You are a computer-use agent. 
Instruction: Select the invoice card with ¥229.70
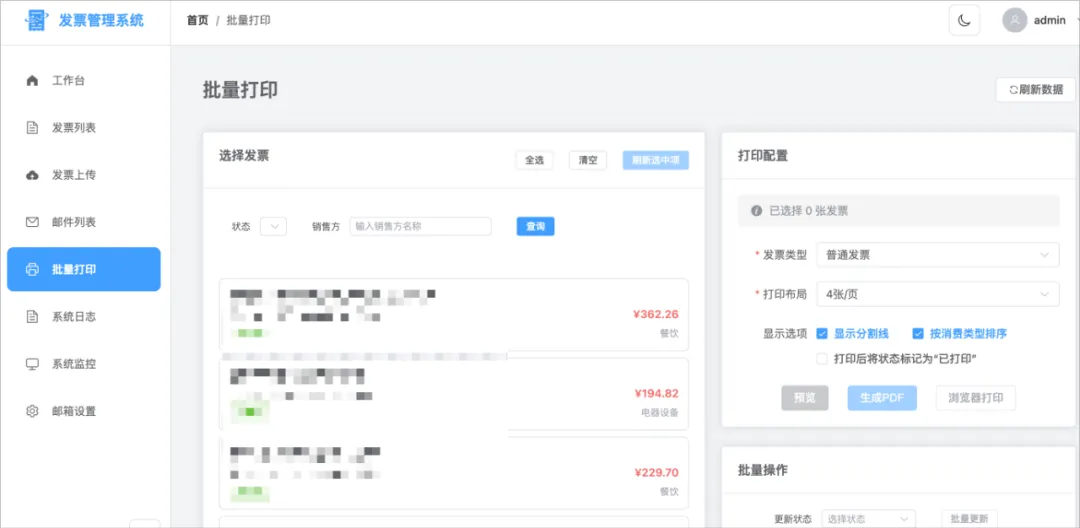[x=454, y=473]
